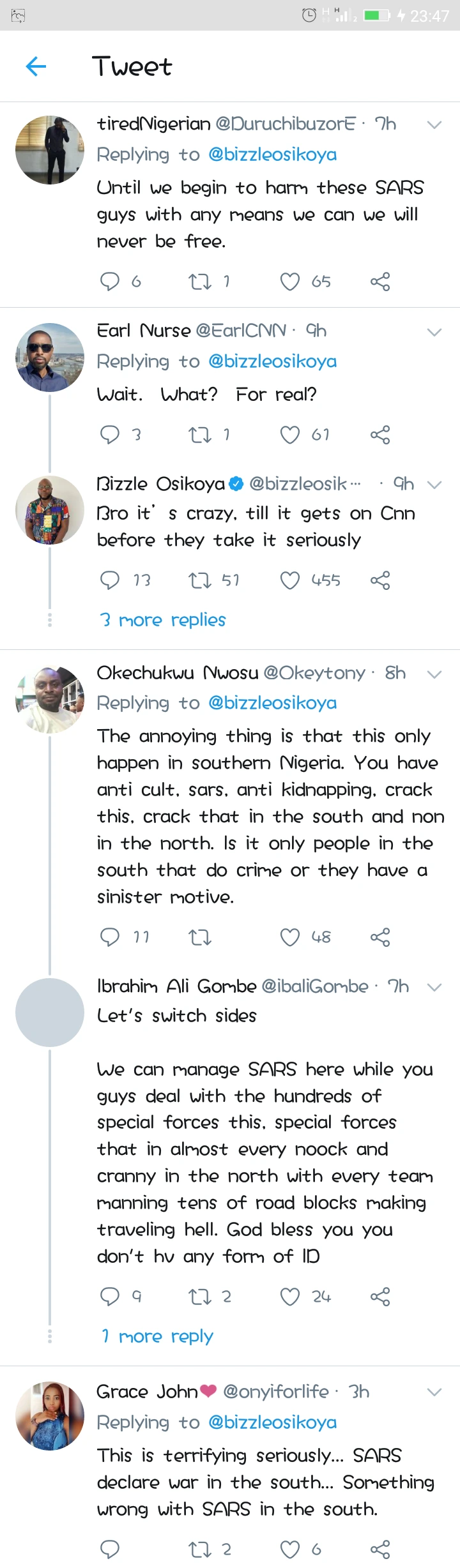This screenshot has height=1568, width=460.
Task: Like Bizzle Osikoya's tweet with 455 likes
Action: [290, 580]
